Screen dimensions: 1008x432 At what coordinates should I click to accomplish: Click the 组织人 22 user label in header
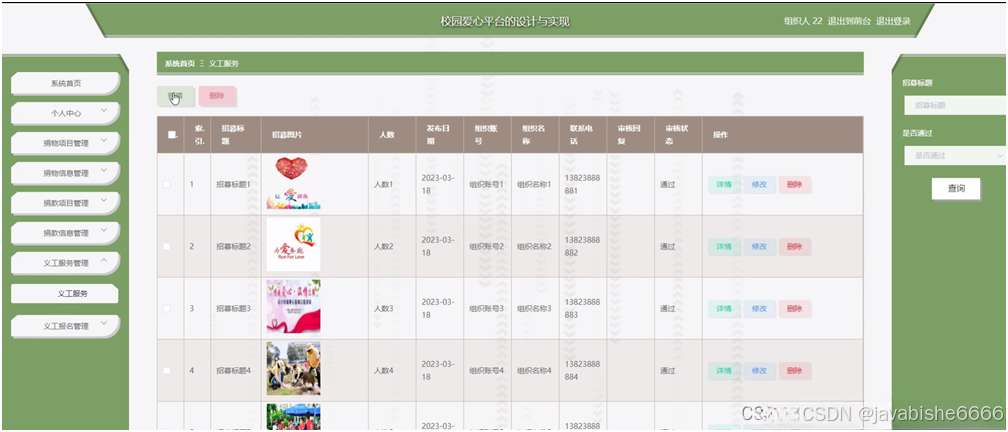(803, 21)
